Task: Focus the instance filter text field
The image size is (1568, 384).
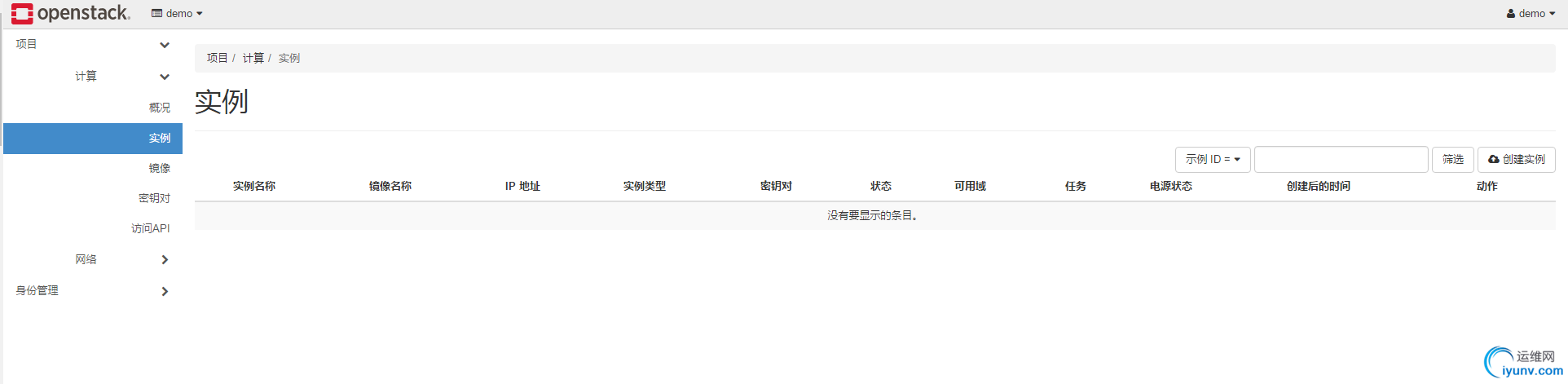Action: [1341, 159]
